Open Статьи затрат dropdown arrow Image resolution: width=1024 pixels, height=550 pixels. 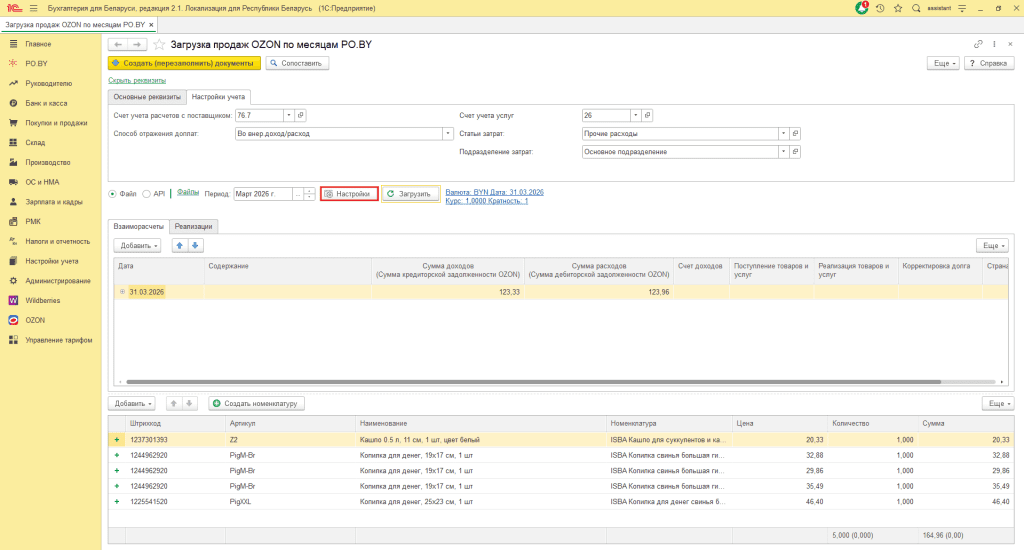click(x=784, y=133)
